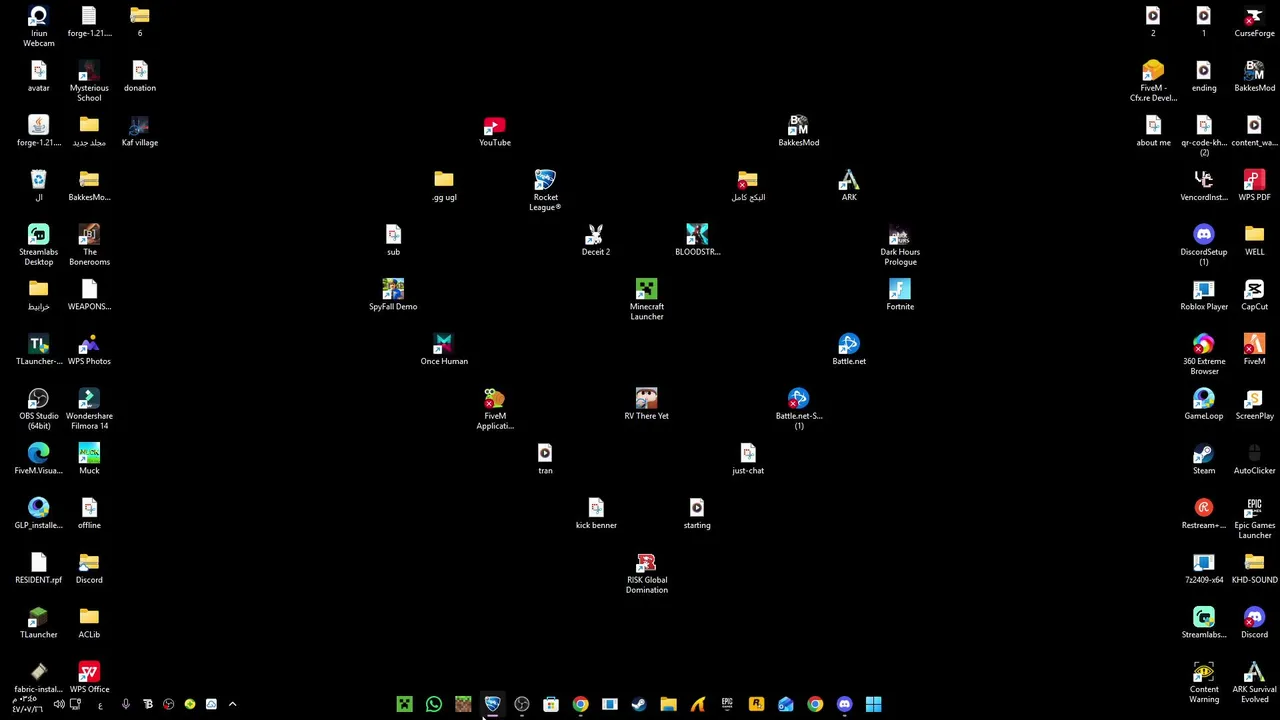Select the Fortnite desktop icon
This screenshot has height=720, width=1280.
899,295
